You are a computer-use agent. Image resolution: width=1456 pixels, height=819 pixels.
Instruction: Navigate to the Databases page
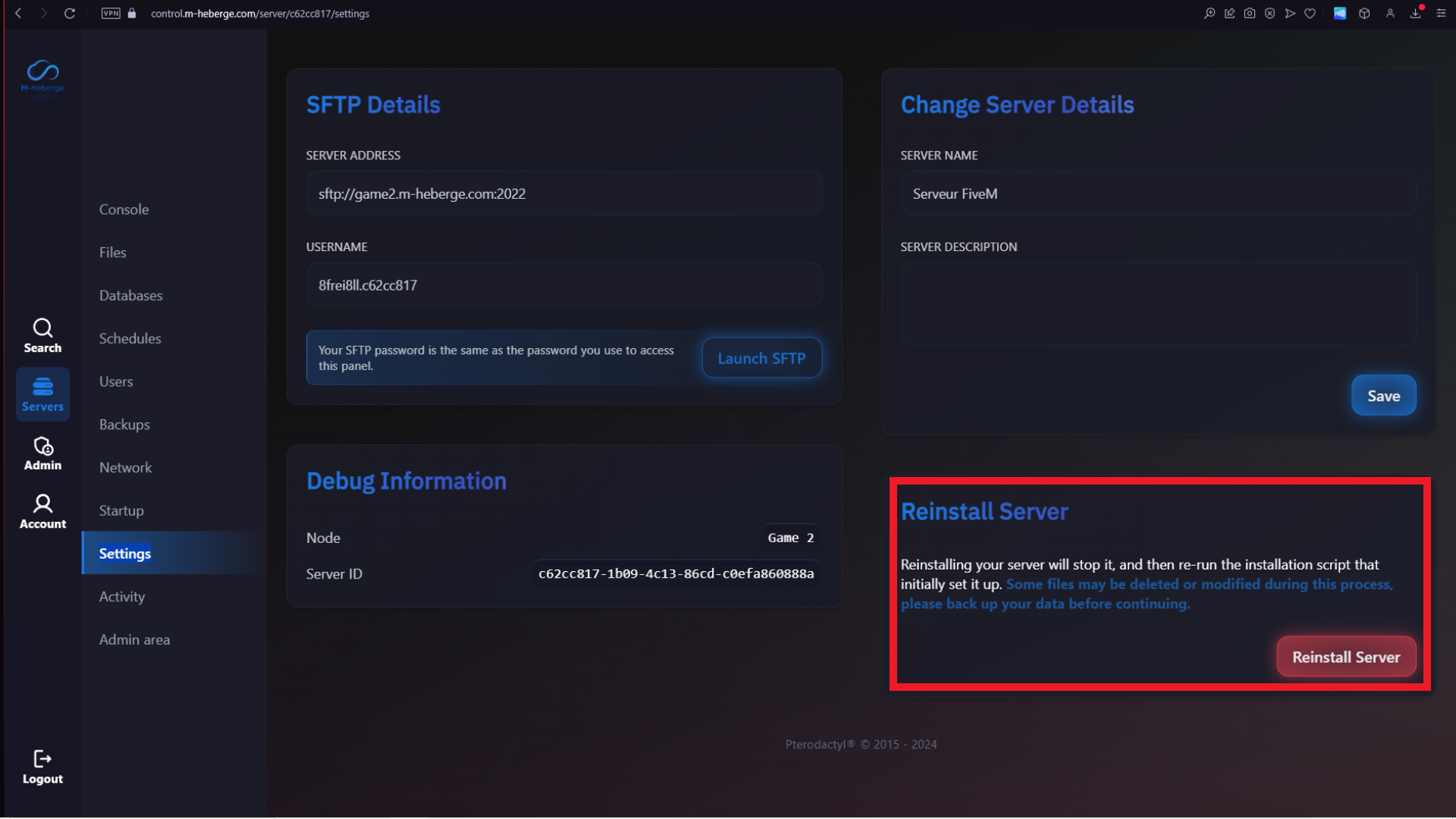pyautogui.click(x=130, y=296)
